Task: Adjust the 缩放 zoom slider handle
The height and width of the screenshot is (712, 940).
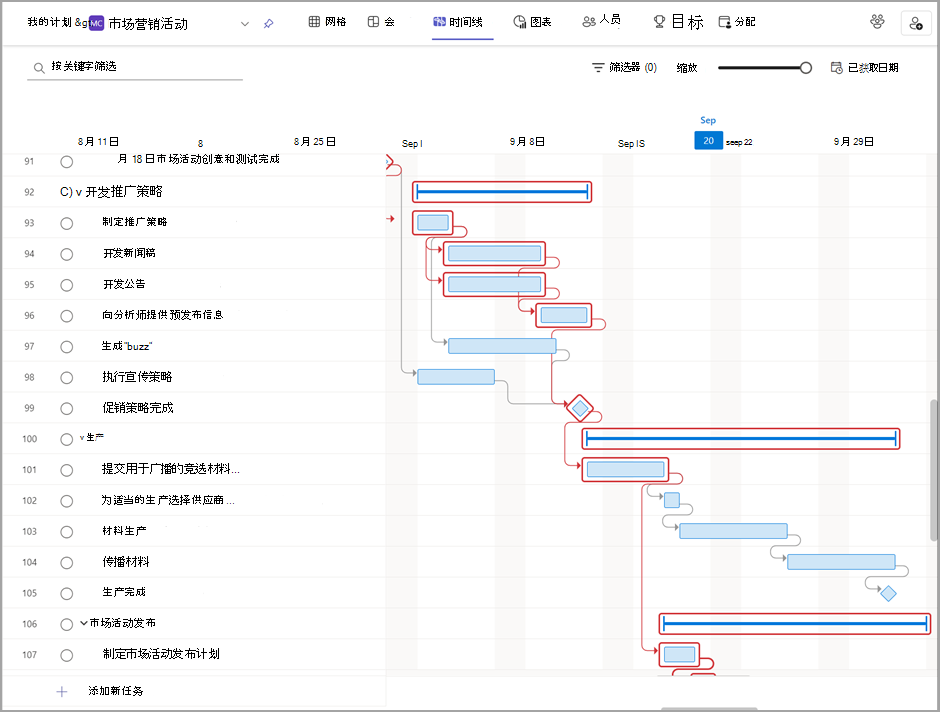Action: (x=806, y=68)
